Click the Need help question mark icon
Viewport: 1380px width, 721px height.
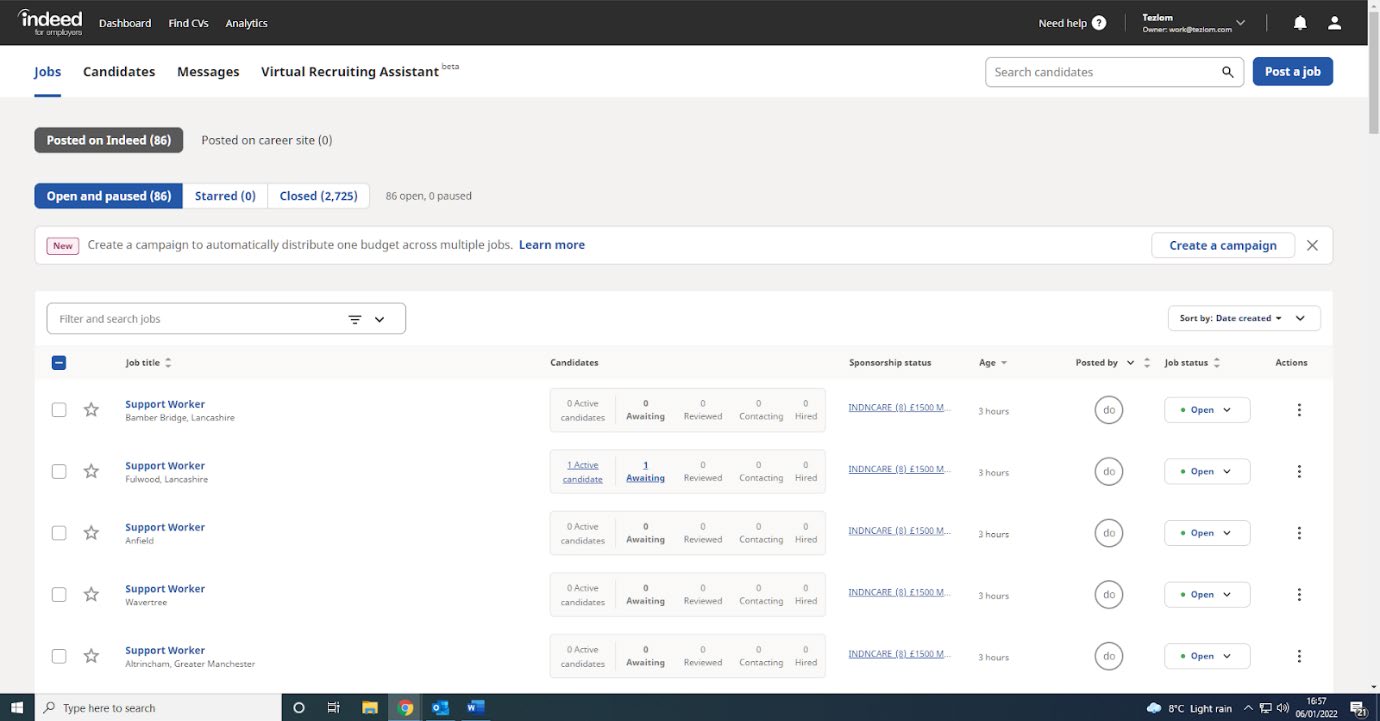click(1099, 23)
